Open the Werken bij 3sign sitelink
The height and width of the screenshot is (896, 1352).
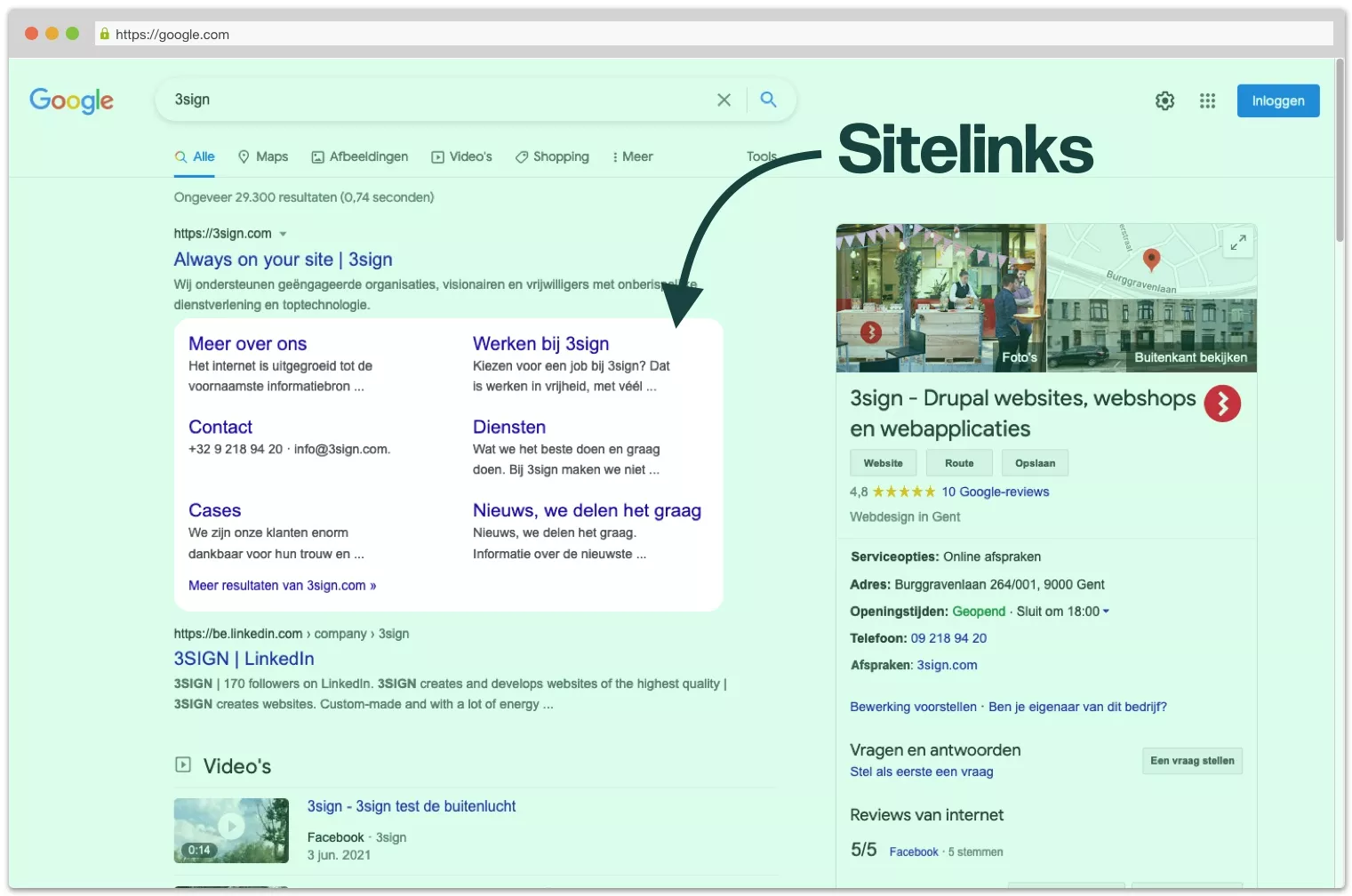[x=540, y=344]
